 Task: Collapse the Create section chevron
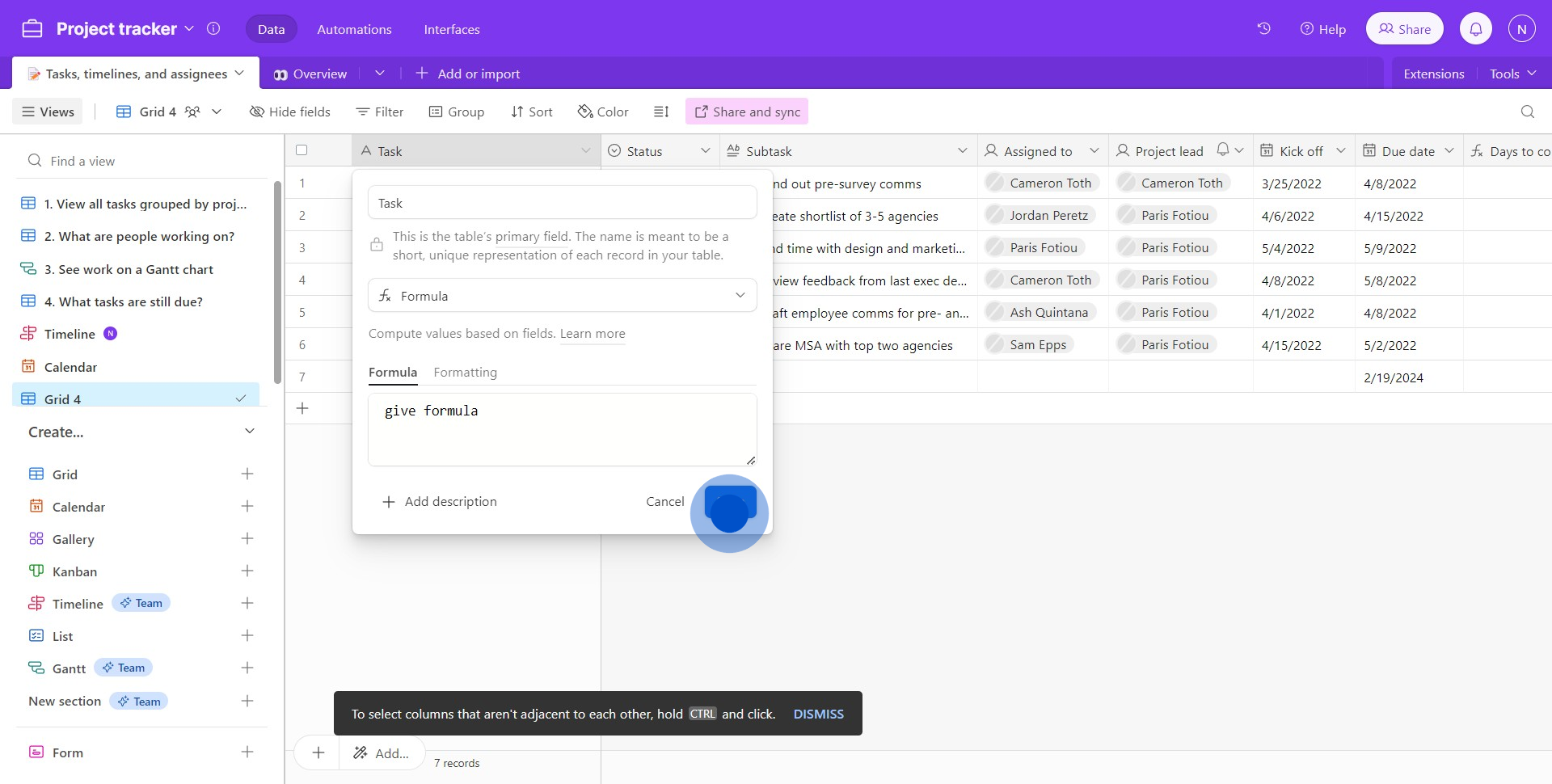click(x=250, y=432)
